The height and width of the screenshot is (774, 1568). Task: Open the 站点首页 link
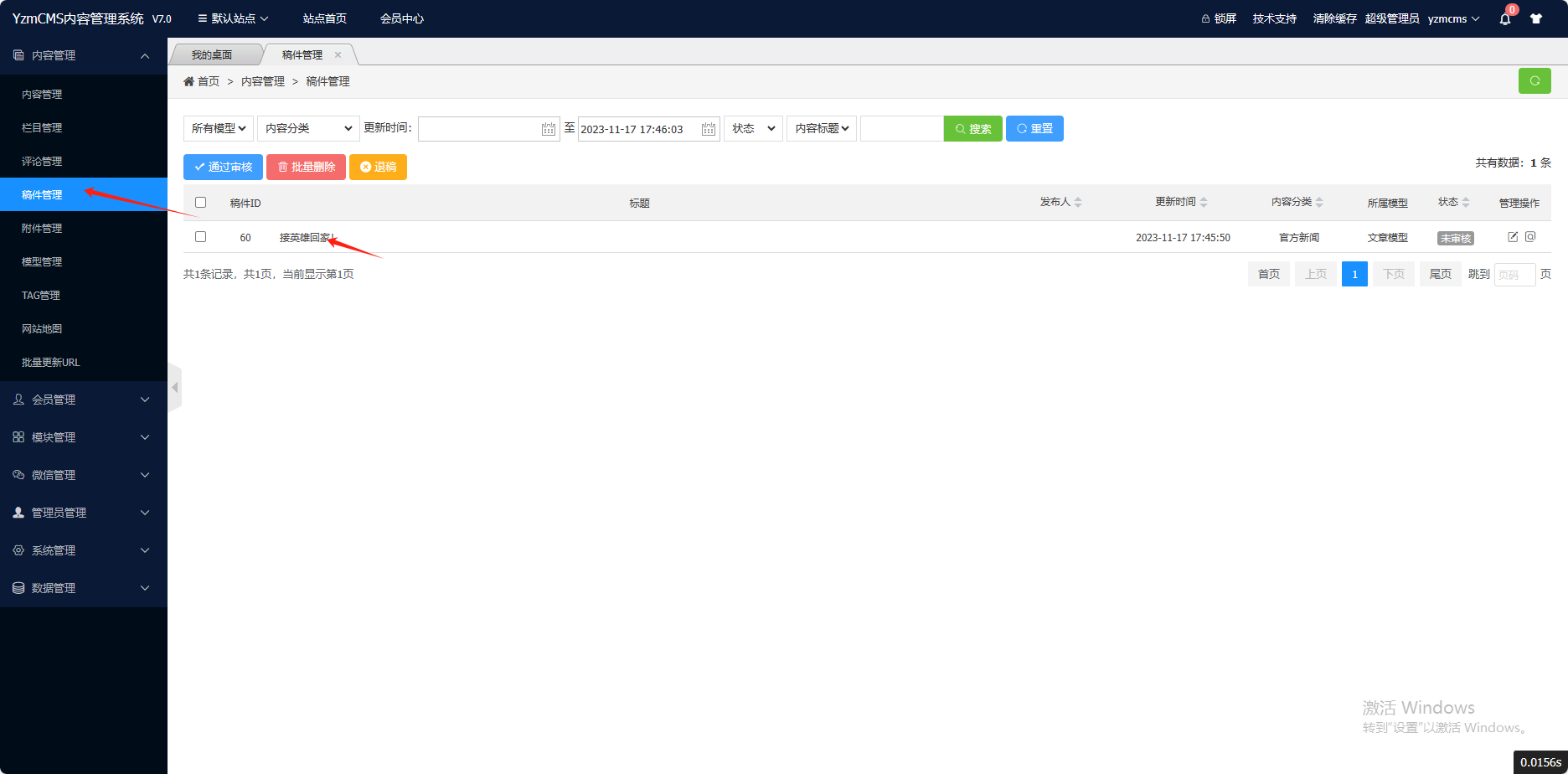coord(325,18)
